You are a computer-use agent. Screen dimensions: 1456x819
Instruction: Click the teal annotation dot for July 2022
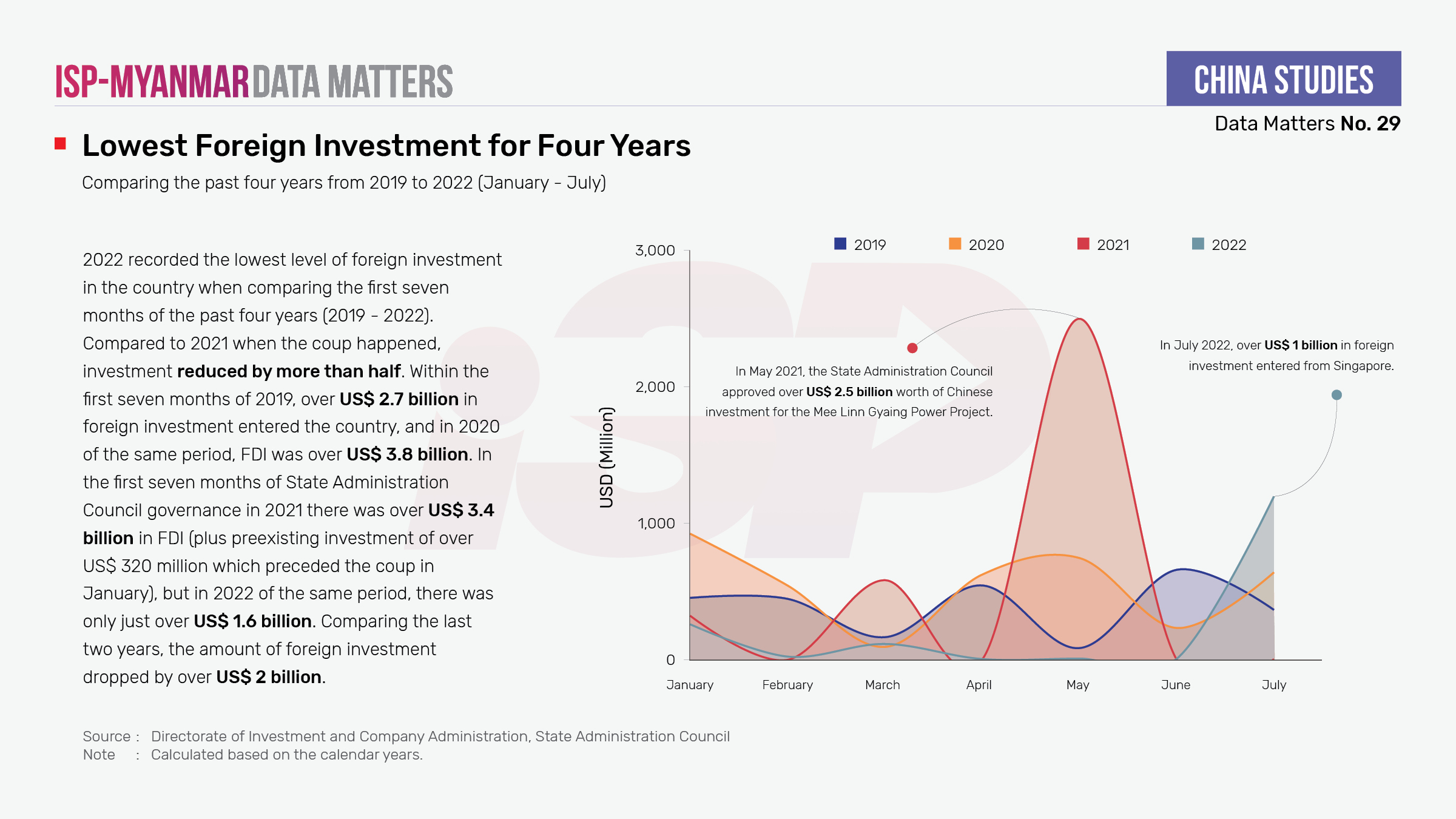(x=1336, y=395)
